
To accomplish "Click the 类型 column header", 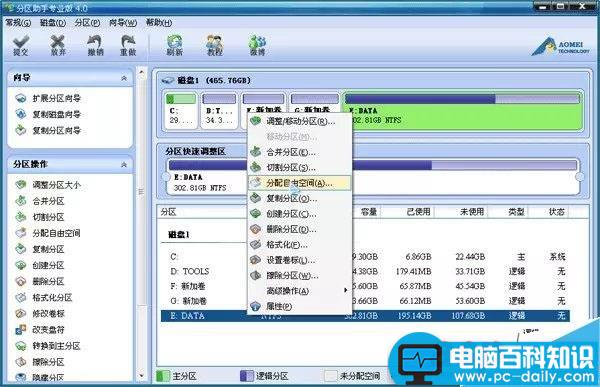I will (516, 212).
